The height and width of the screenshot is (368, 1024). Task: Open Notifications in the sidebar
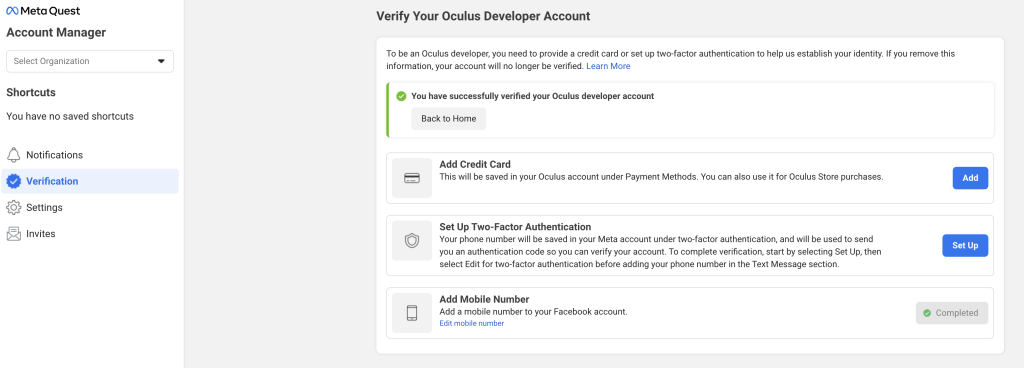point(90,155)
